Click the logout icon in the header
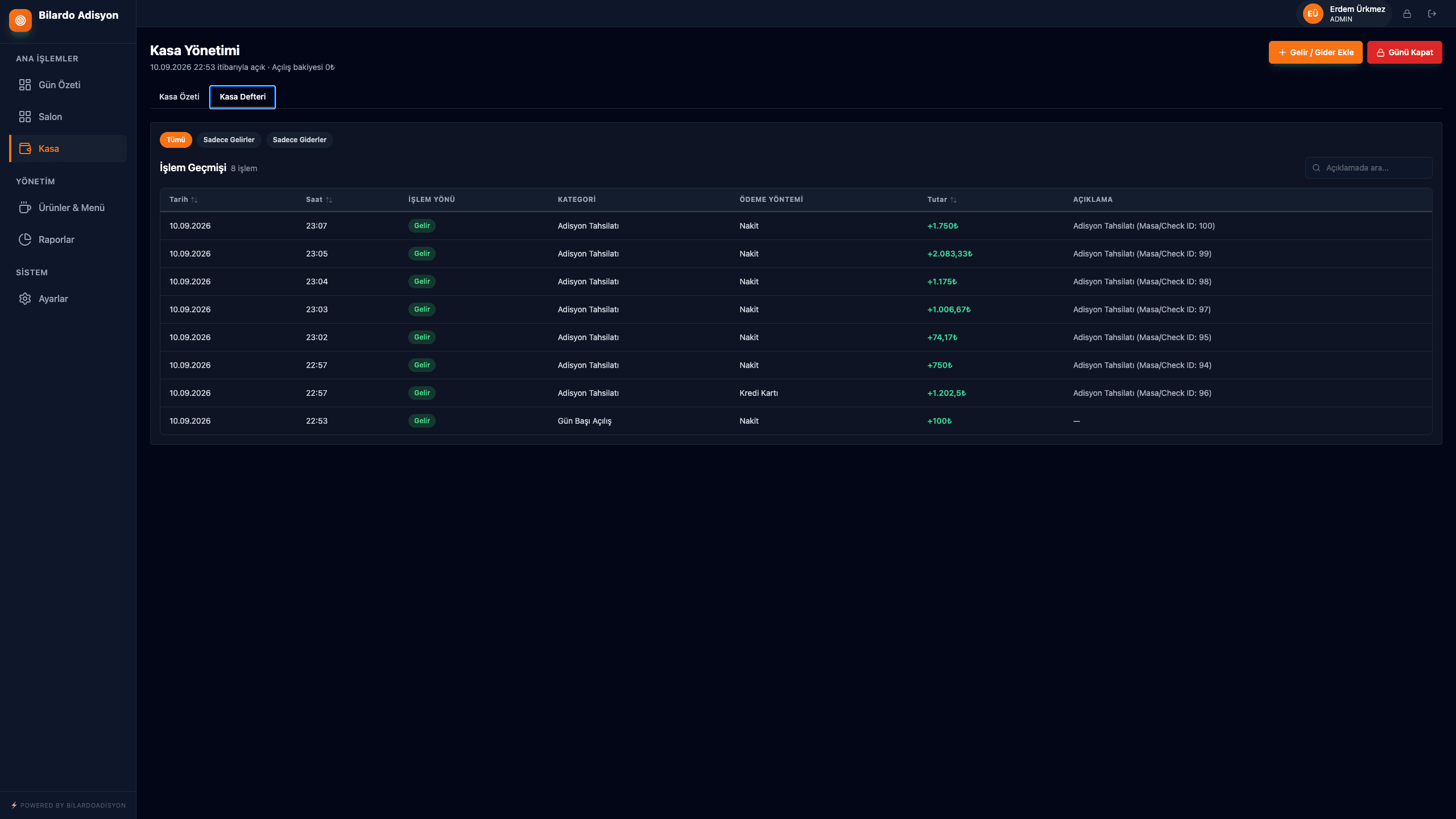Screen dimensions: 1456x819 1432,14
